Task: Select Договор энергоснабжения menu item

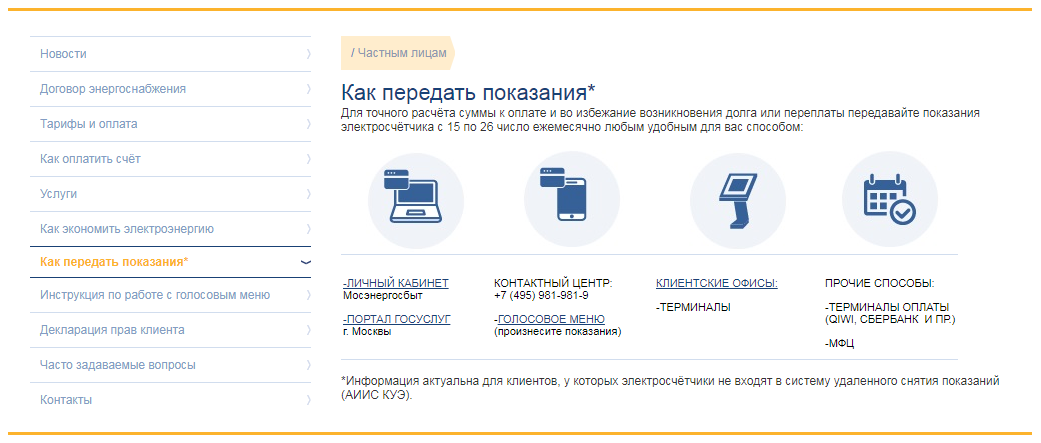Action: tap(113, 89)
